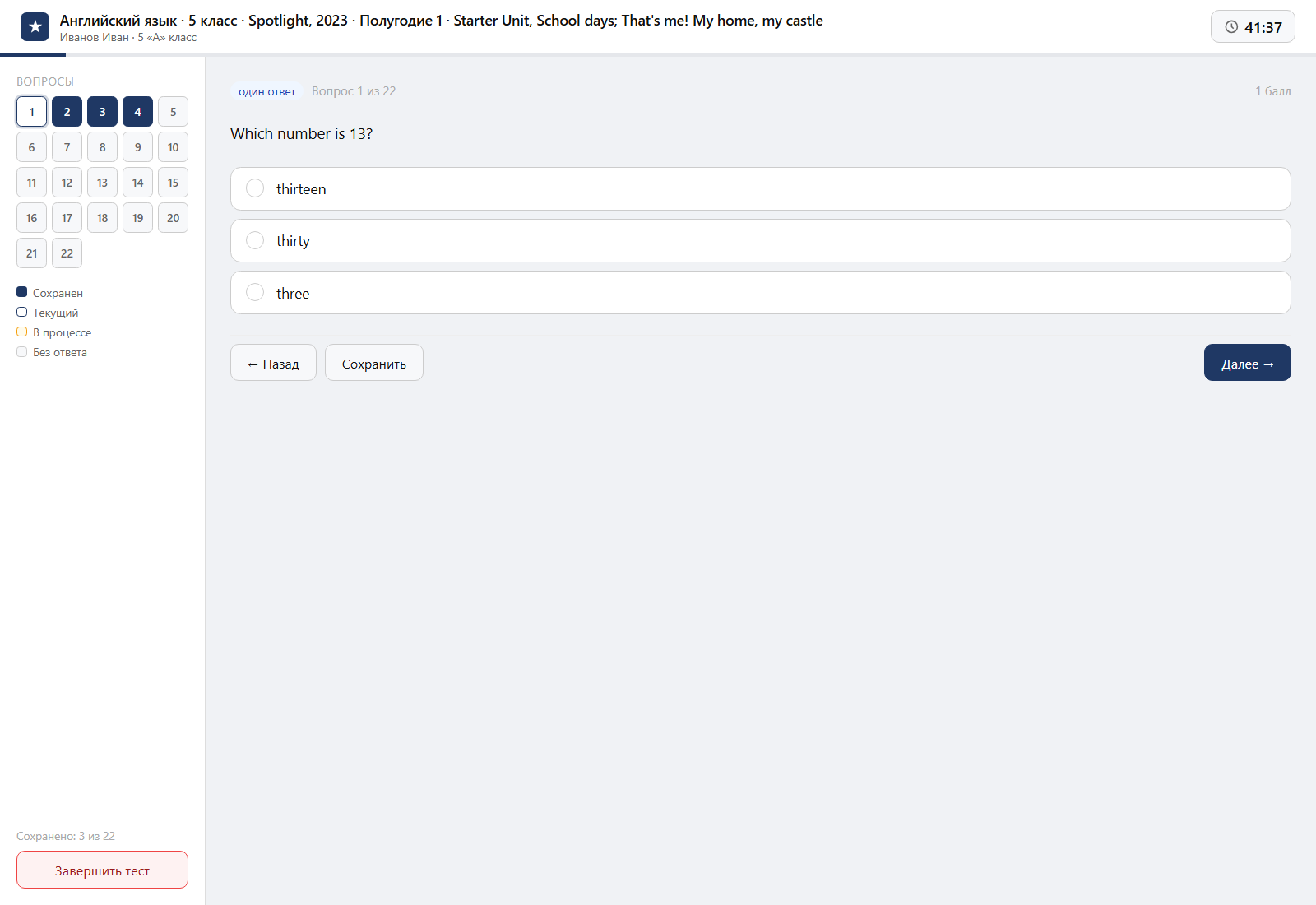The image size is (1316, 905).
Task: Jump to question 19
Action: pos(137,218)
